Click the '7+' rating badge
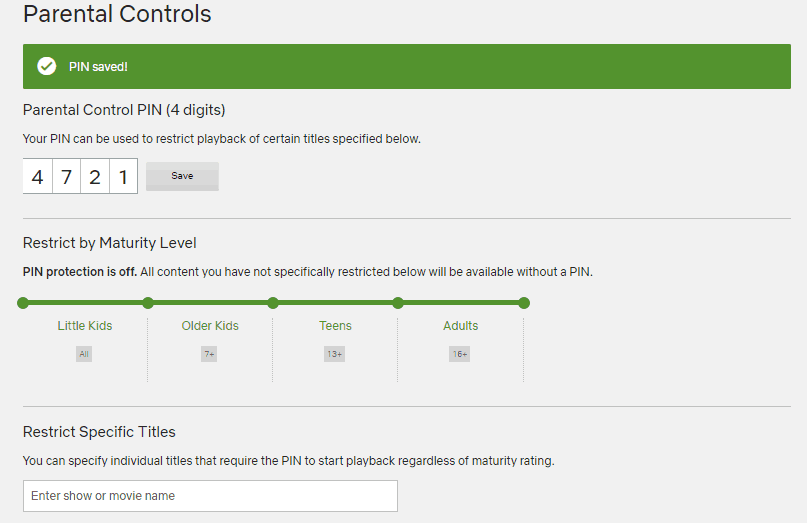The width and height of the screenshot is (807, 523). pyautogui.click(x=209, y=354)
